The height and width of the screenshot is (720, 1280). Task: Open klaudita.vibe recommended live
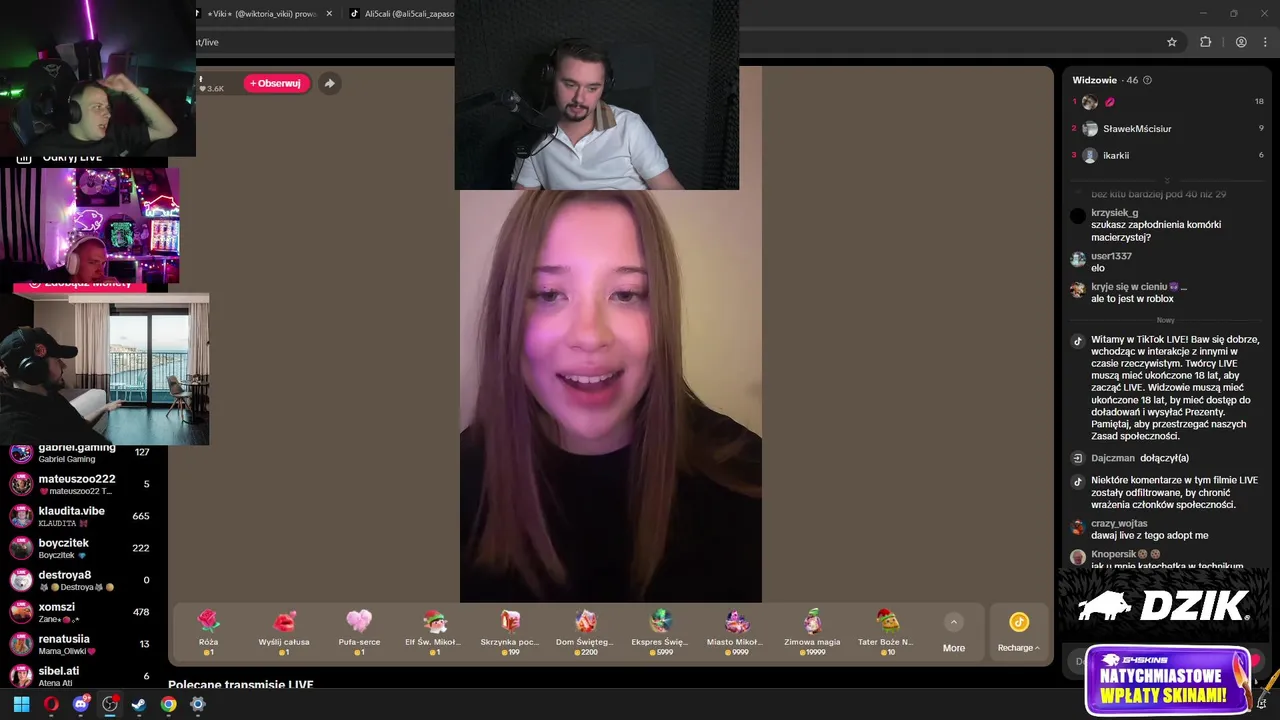pos(80,516)
